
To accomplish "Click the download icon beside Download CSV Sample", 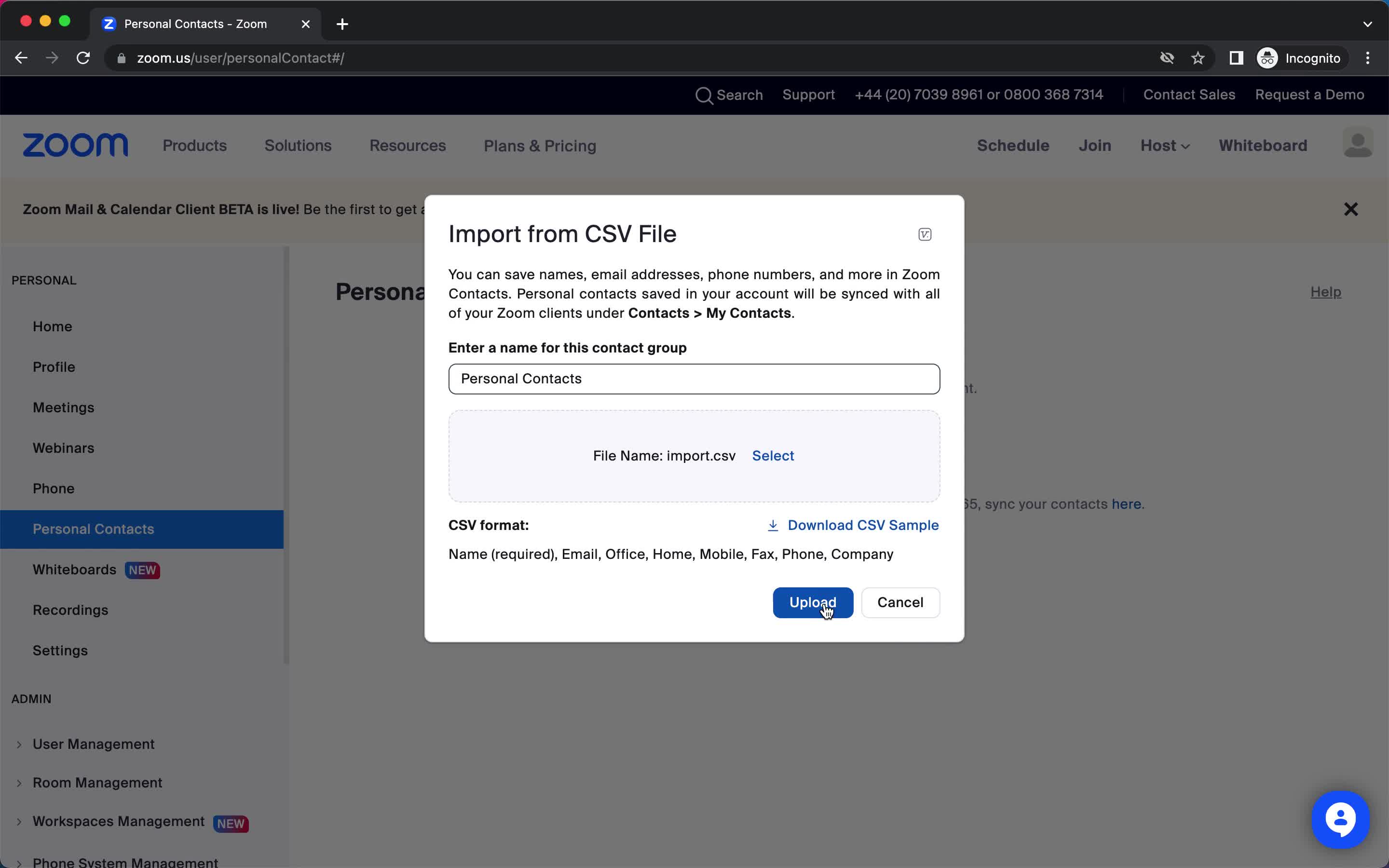I will tap(773, 525).
